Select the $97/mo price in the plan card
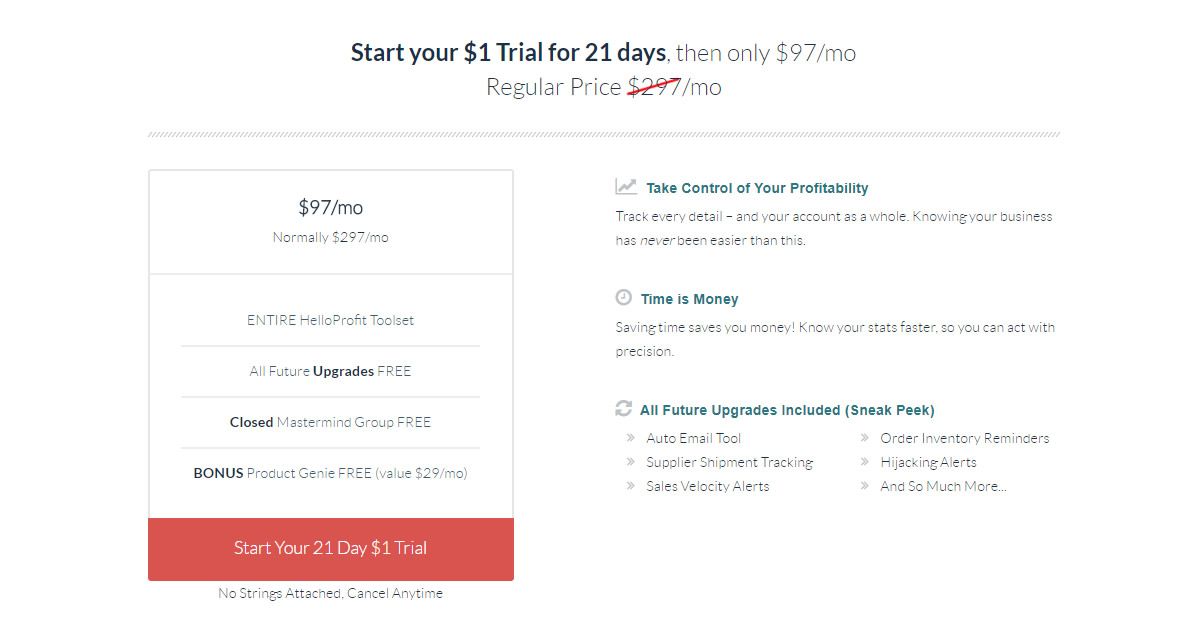1203x641 pixels. 331,208
